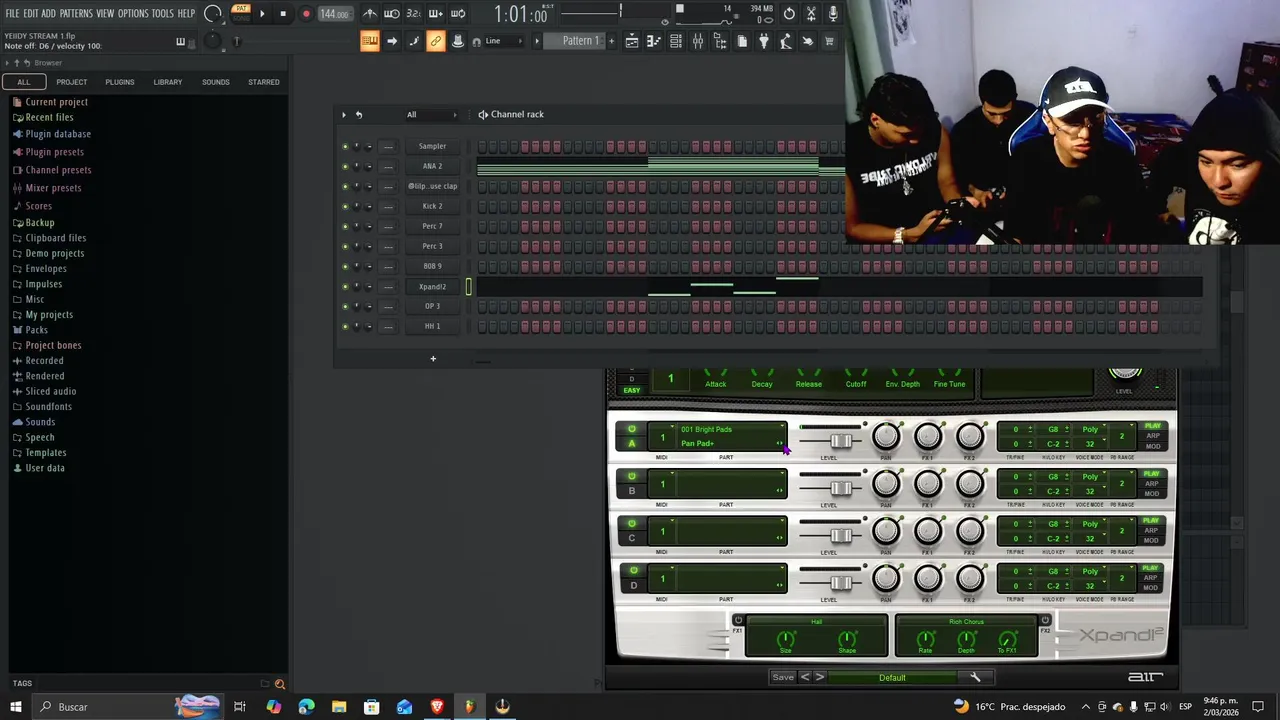Click the magnet snap icon beside Line

coord(476,41)
